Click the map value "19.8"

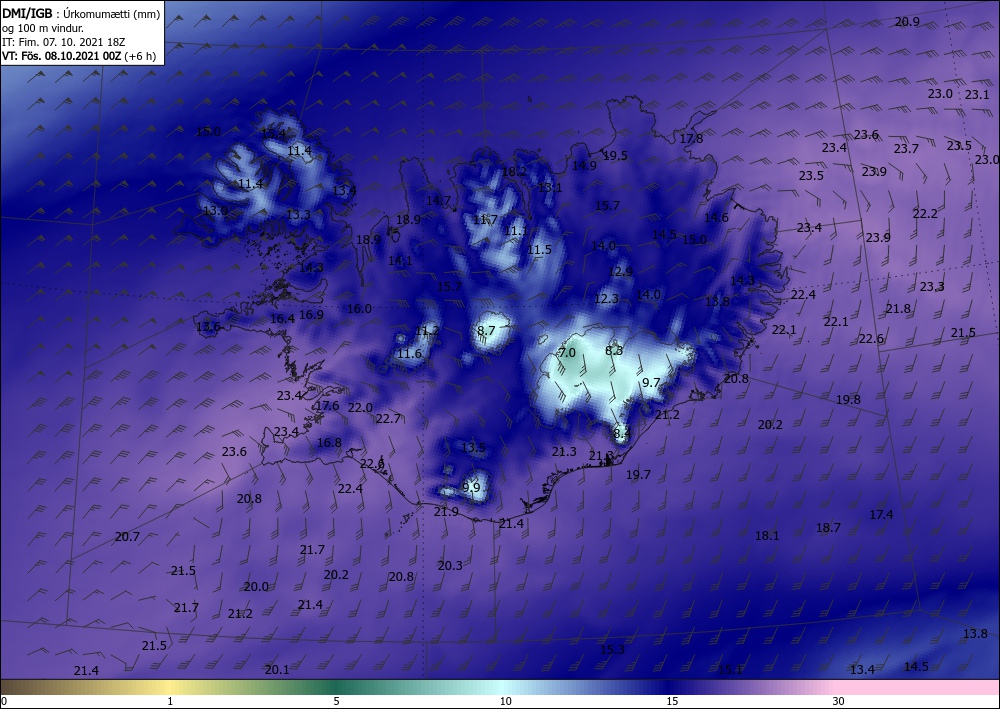click(848, 400)
